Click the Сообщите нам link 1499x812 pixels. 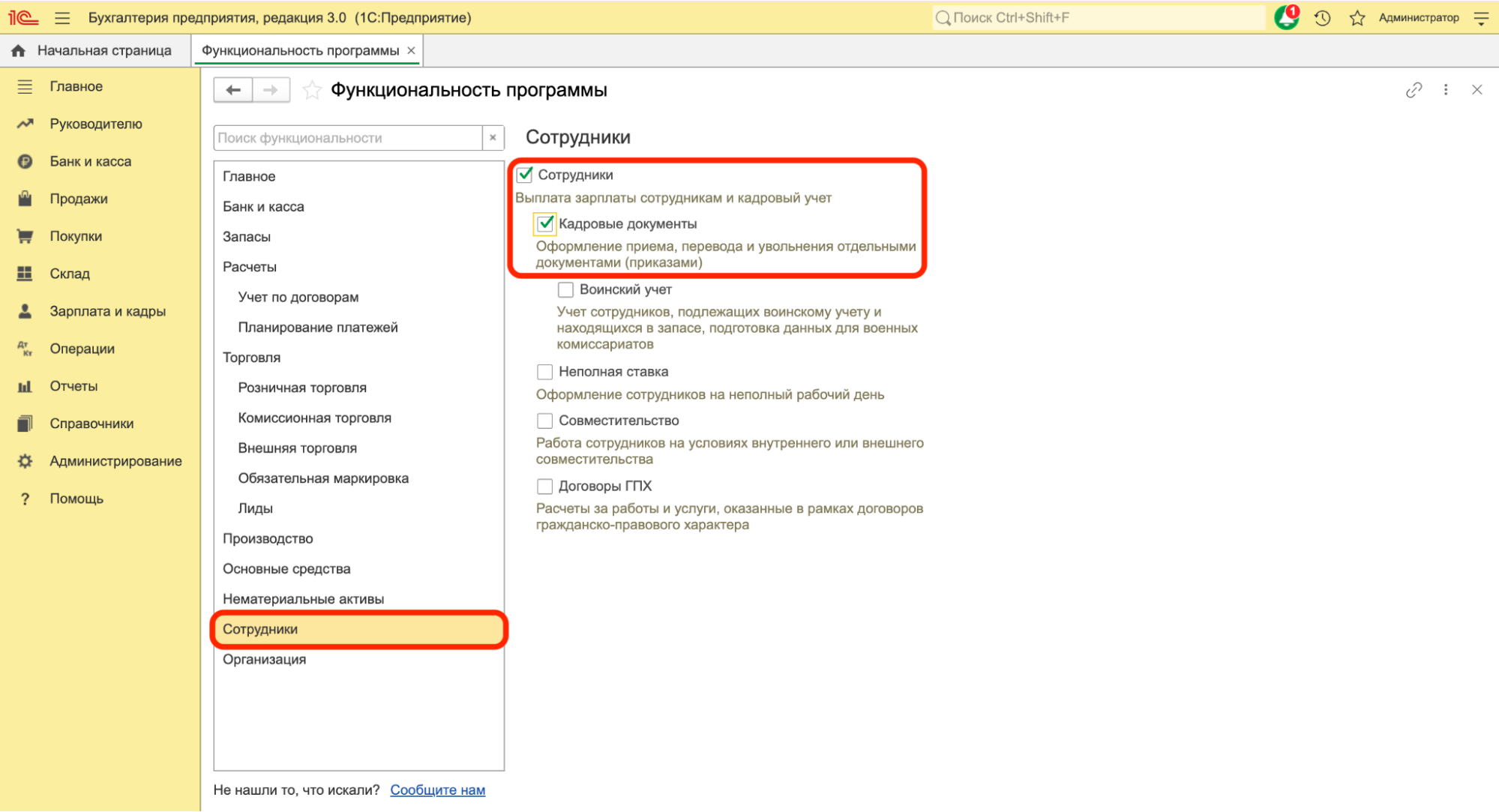point(437,790)
